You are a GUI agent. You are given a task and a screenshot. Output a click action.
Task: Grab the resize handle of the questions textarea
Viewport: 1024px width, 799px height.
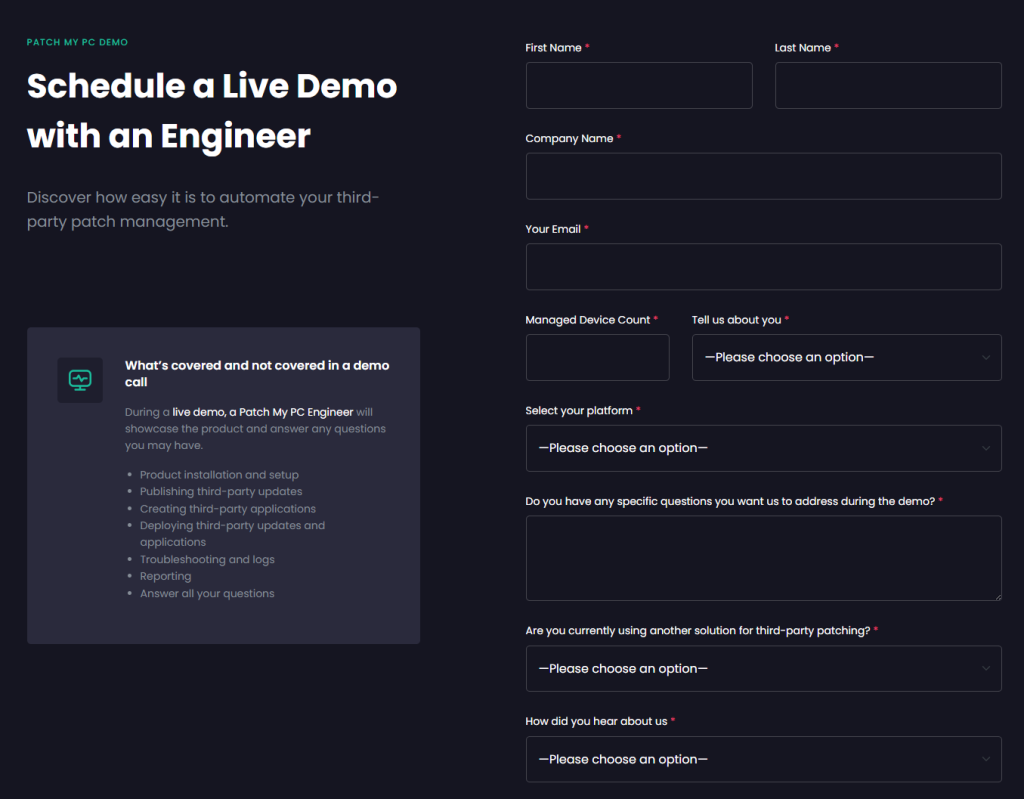tap(996, 595)
